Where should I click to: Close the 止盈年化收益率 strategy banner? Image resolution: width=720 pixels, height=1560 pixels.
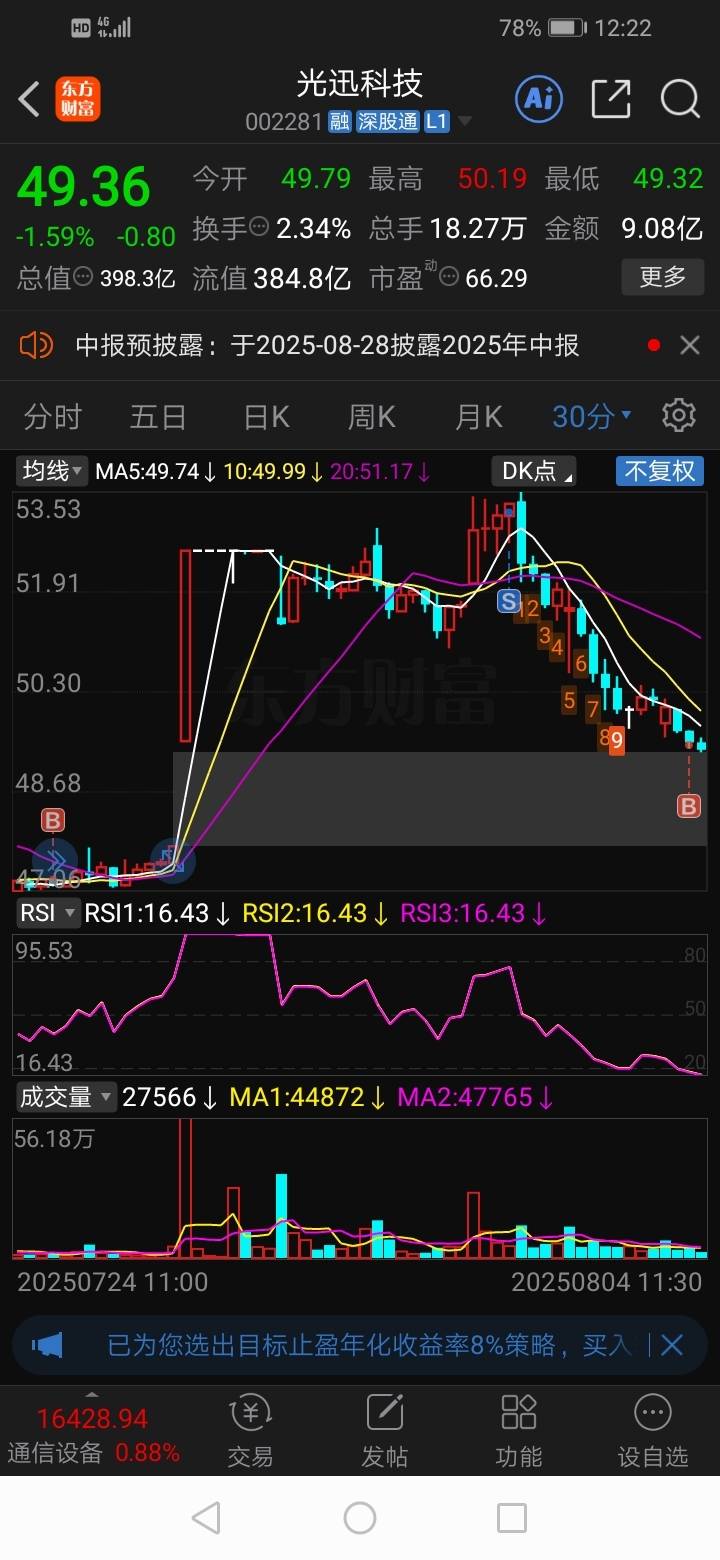[672, 1345]
